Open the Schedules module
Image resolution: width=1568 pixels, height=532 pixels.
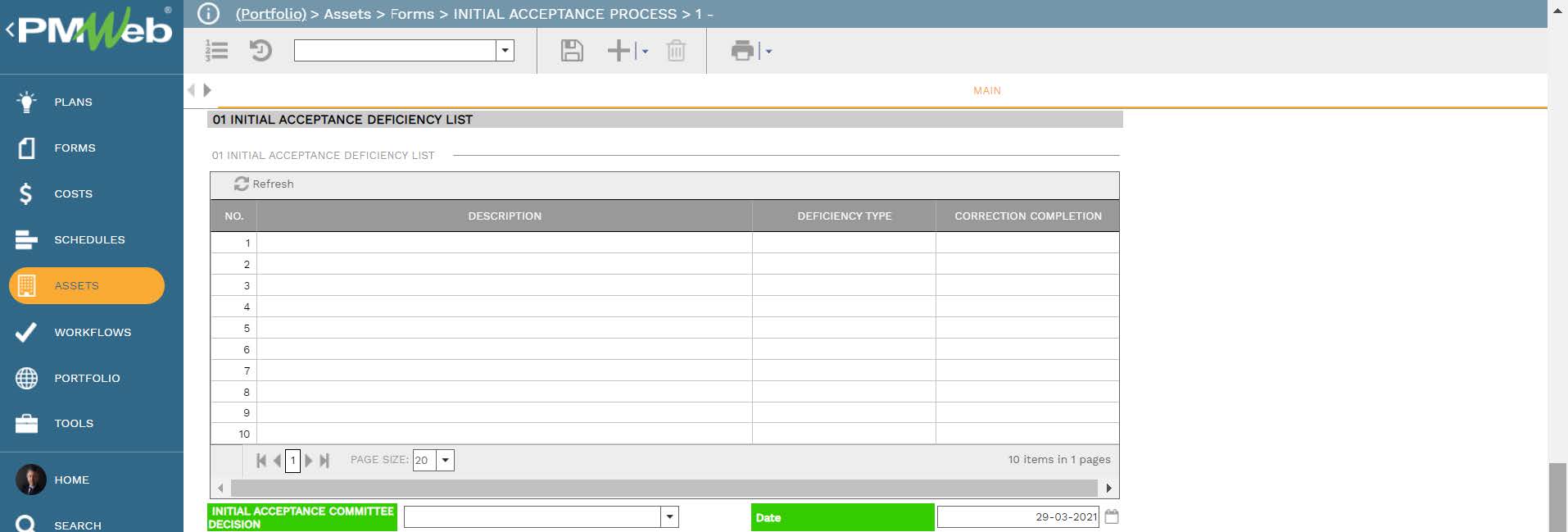pyautogui.click(x=70, y=239)
